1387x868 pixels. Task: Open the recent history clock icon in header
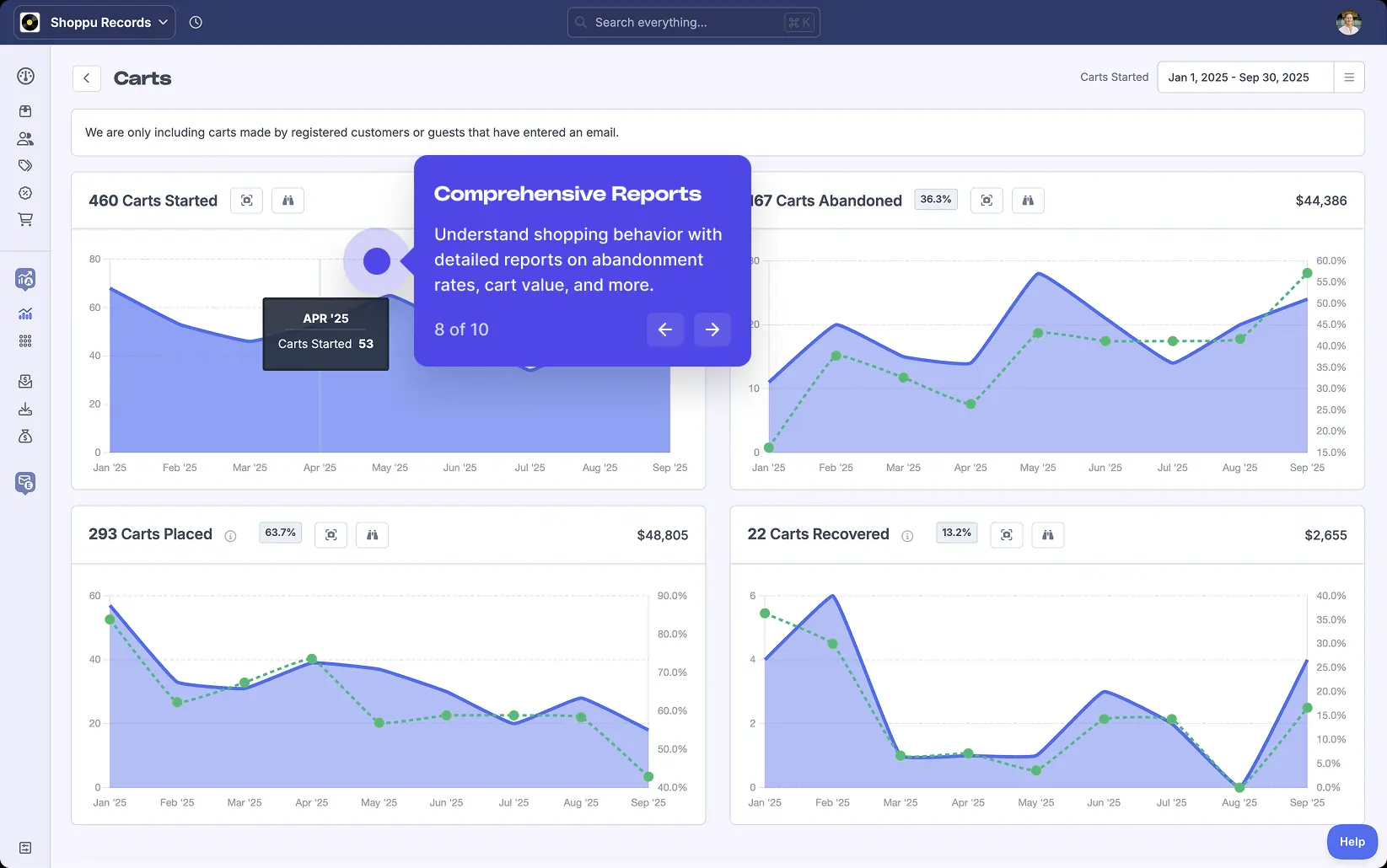coord(196,22)
